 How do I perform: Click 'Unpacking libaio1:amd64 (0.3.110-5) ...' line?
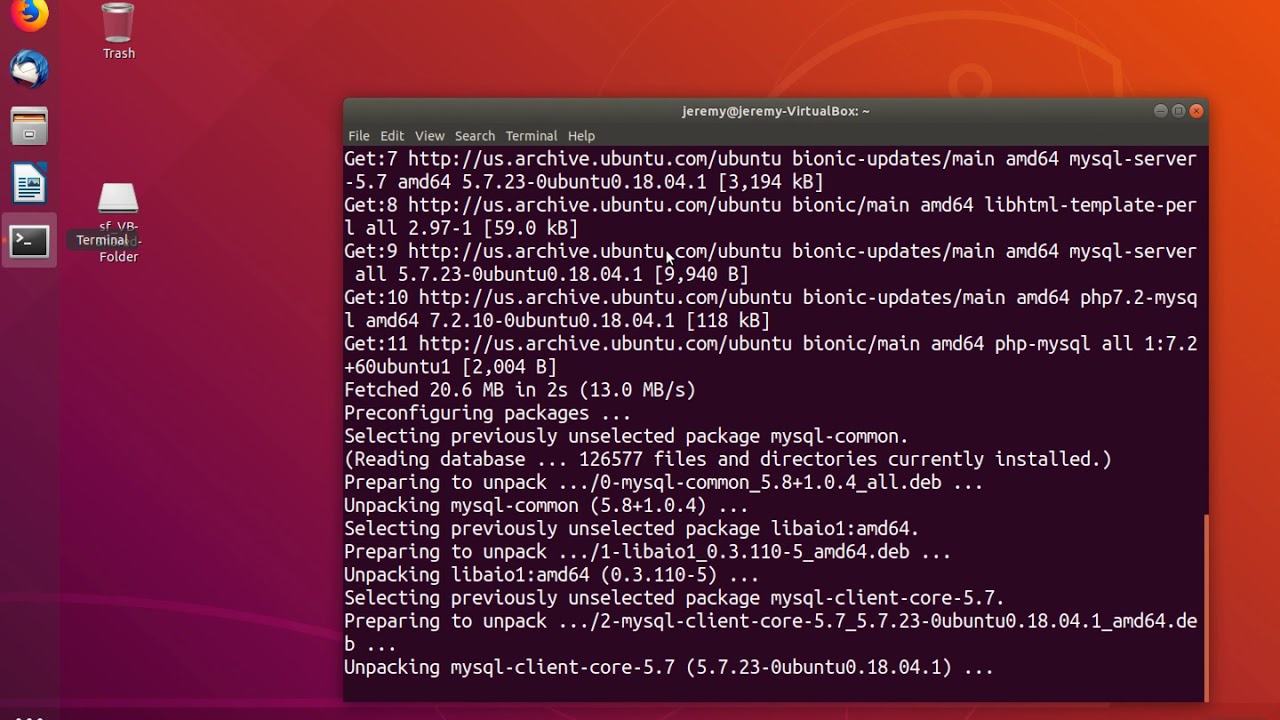[552, 574]
